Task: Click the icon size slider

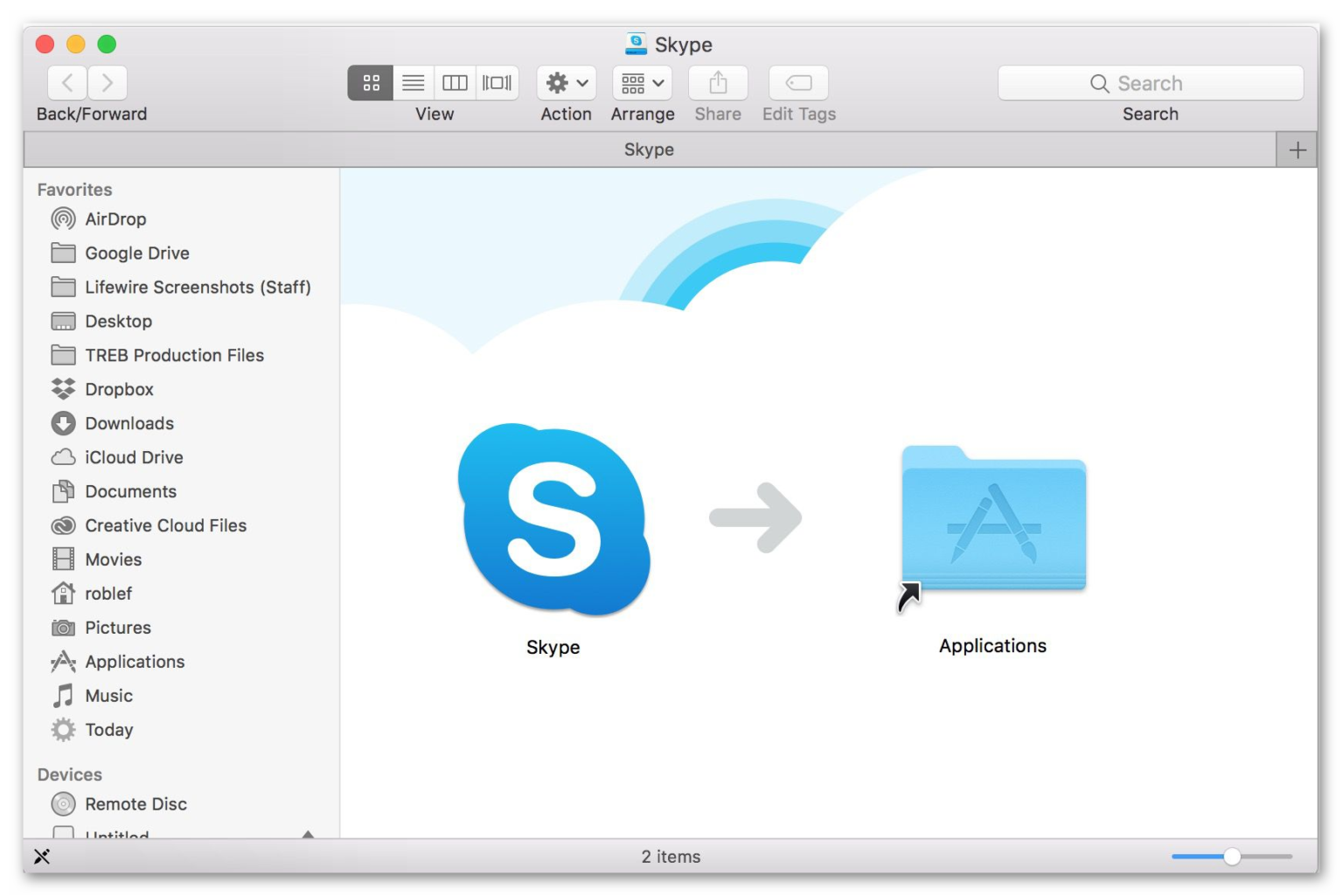Action: 1232,857
